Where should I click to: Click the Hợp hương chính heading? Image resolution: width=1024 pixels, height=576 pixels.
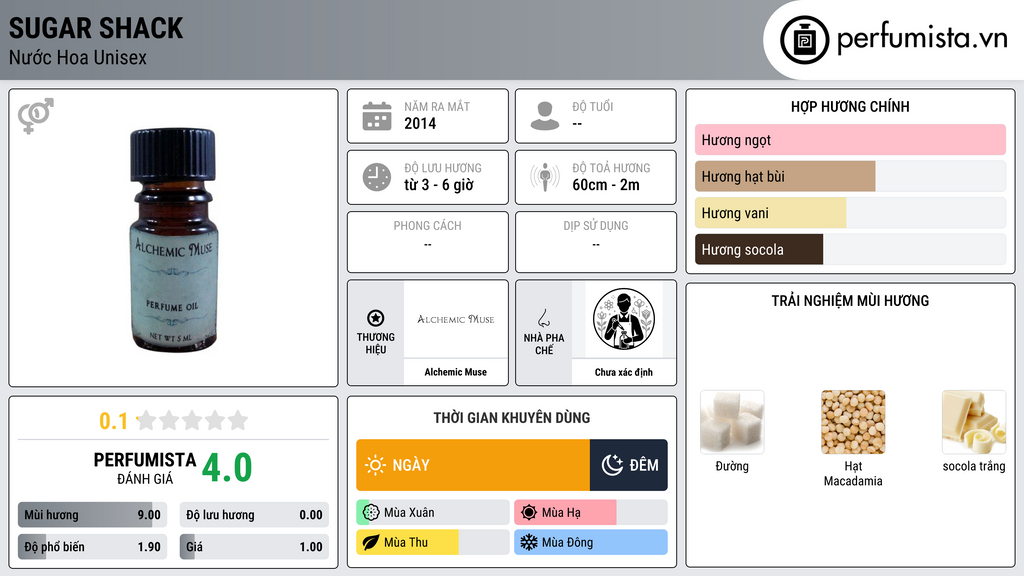click(850, 106)
